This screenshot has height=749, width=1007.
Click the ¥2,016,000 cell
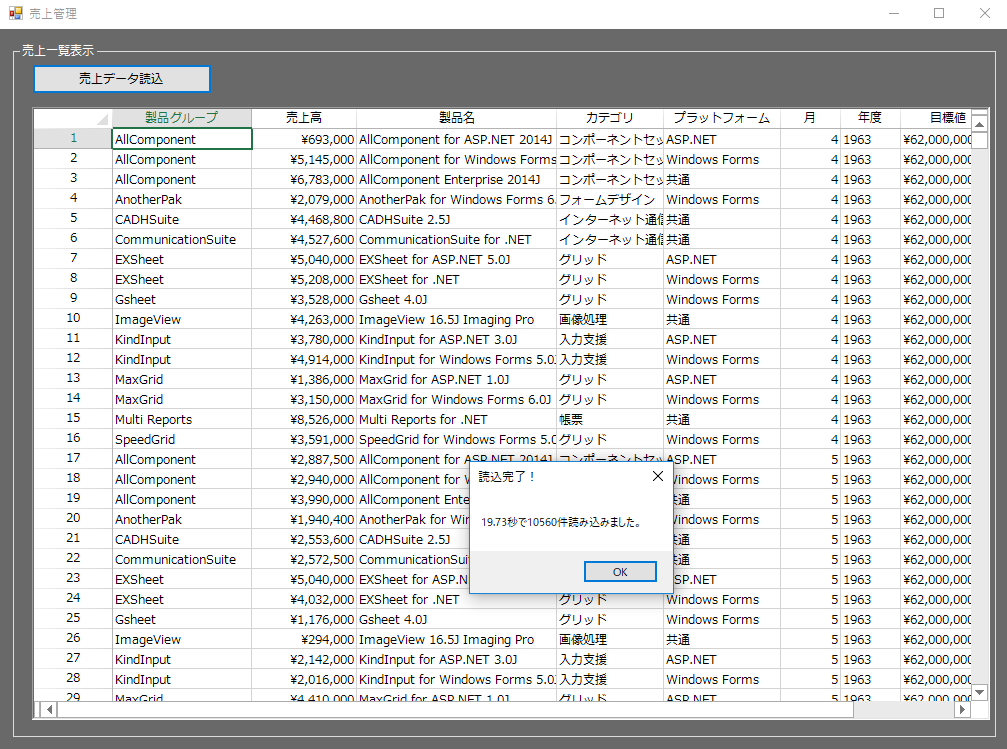click(x=304, y=679)
